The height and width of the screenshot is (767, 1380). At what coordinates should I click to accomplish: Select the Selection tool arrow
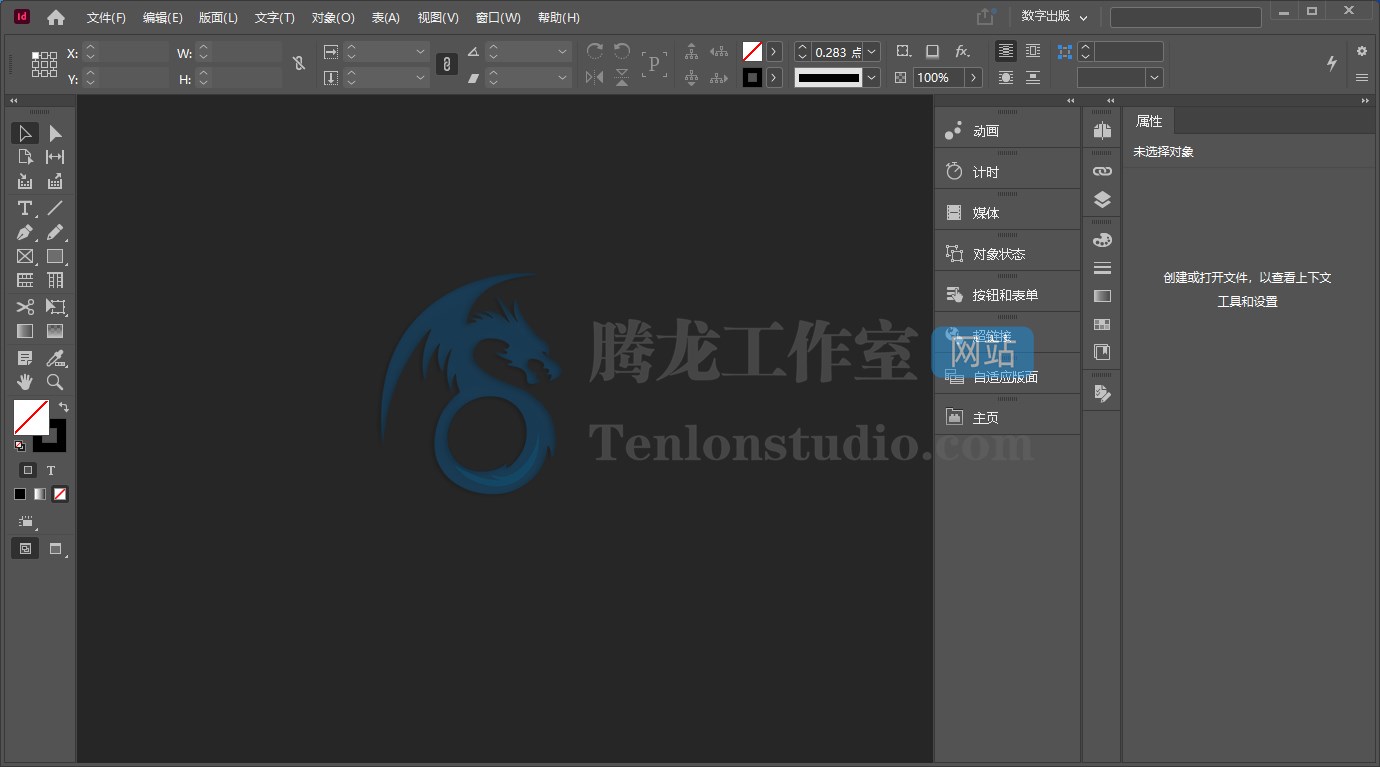pos(25,133)
